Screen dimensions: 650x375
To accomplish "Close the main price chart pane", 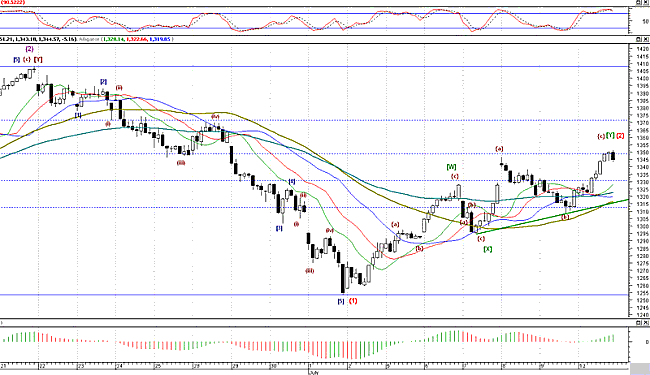I will [x=646, y=39].
